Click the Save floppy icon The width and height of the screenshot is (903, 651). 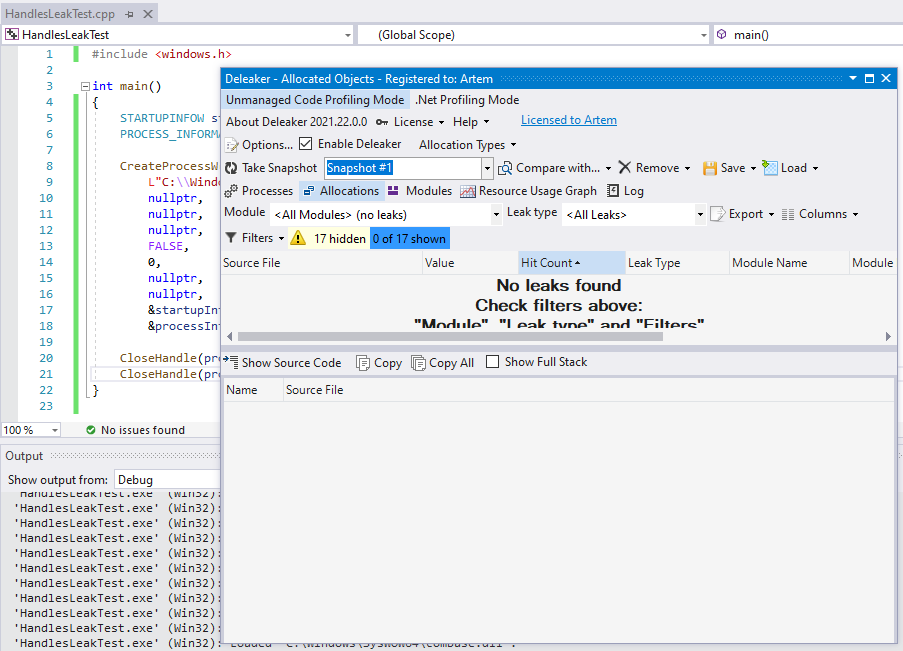coord(710,168)
